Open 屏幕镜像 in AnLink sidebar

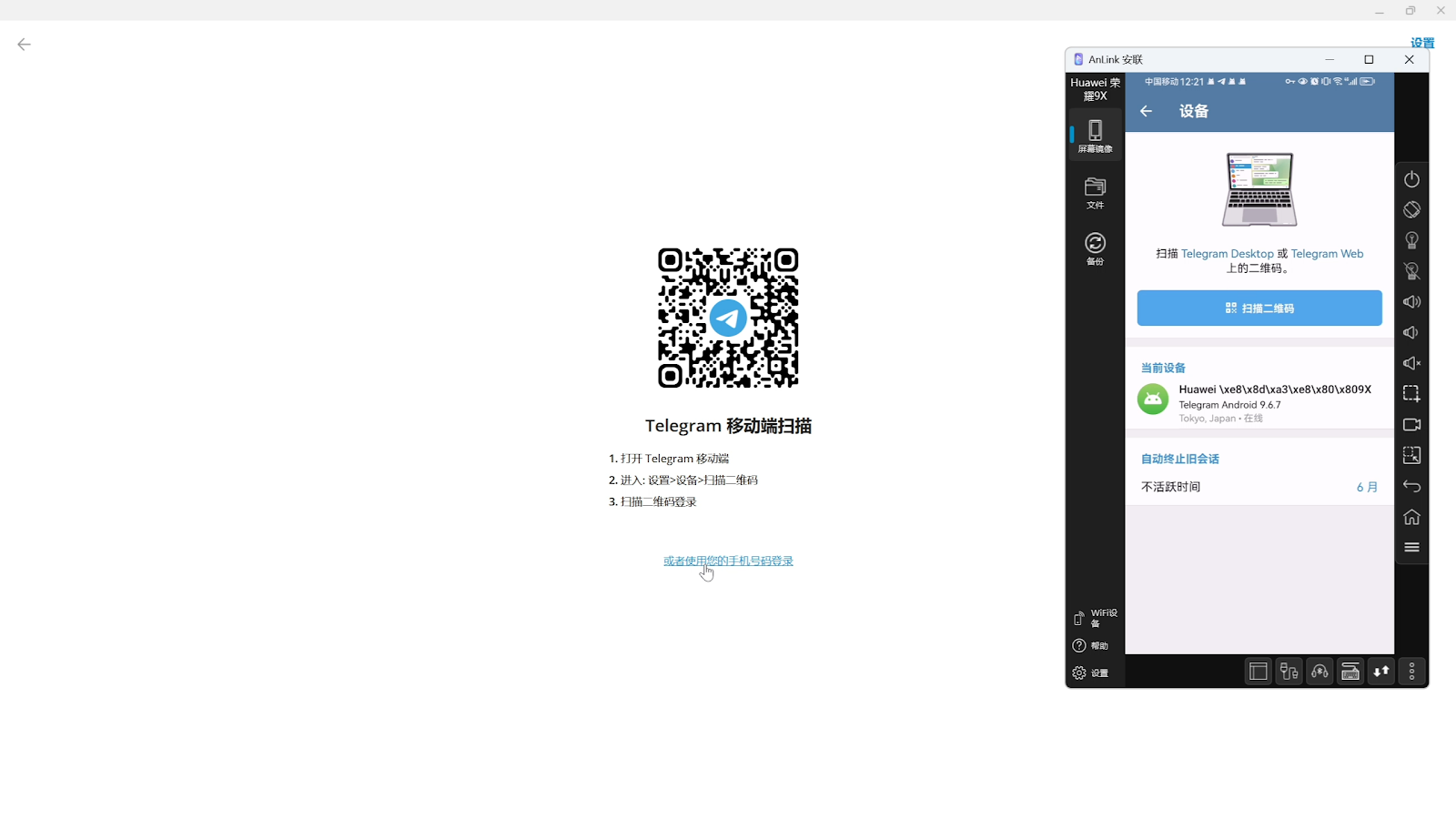(1095, 136)
